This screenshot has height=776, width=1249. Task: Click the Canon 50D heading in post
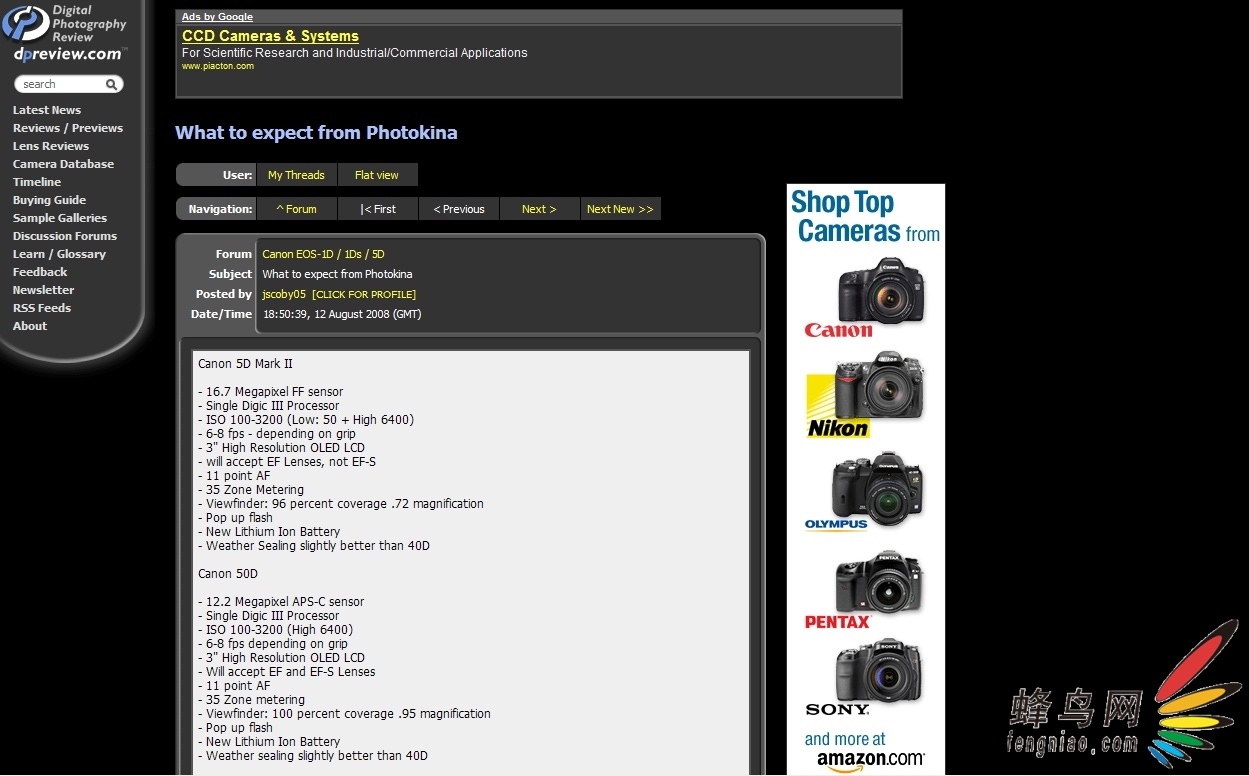point(228,574)
